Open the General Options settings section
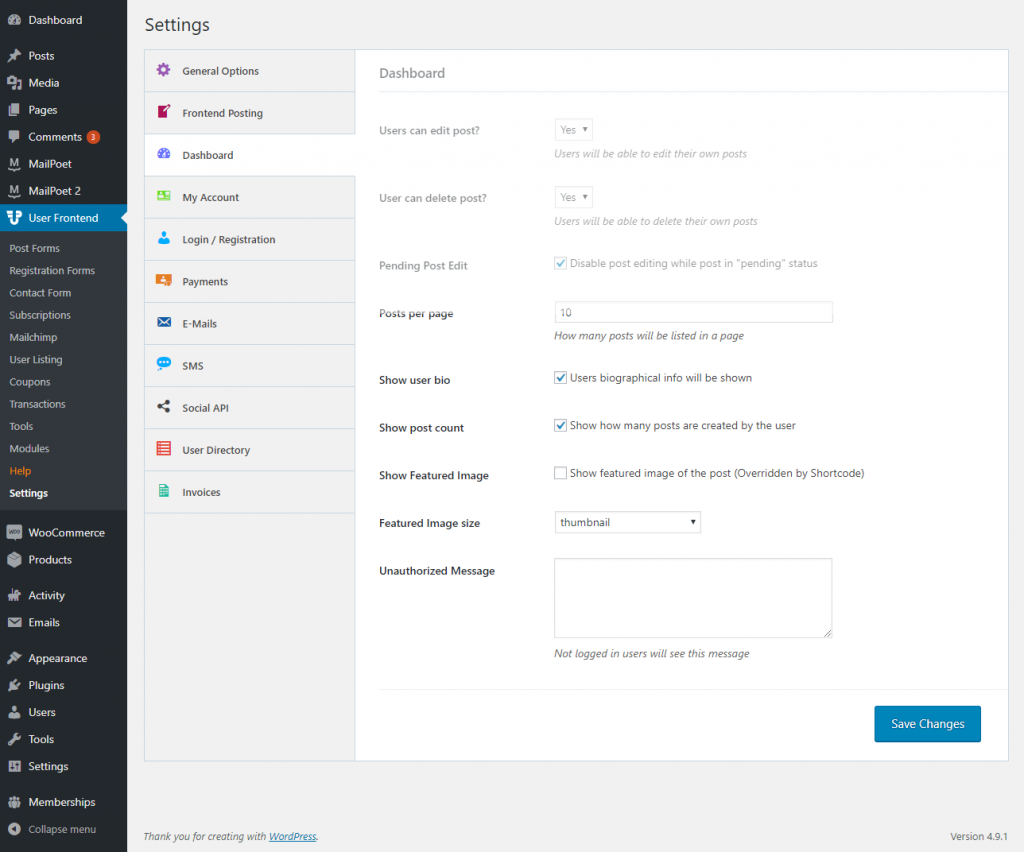The image size is (1024, 852). (222, 71)
